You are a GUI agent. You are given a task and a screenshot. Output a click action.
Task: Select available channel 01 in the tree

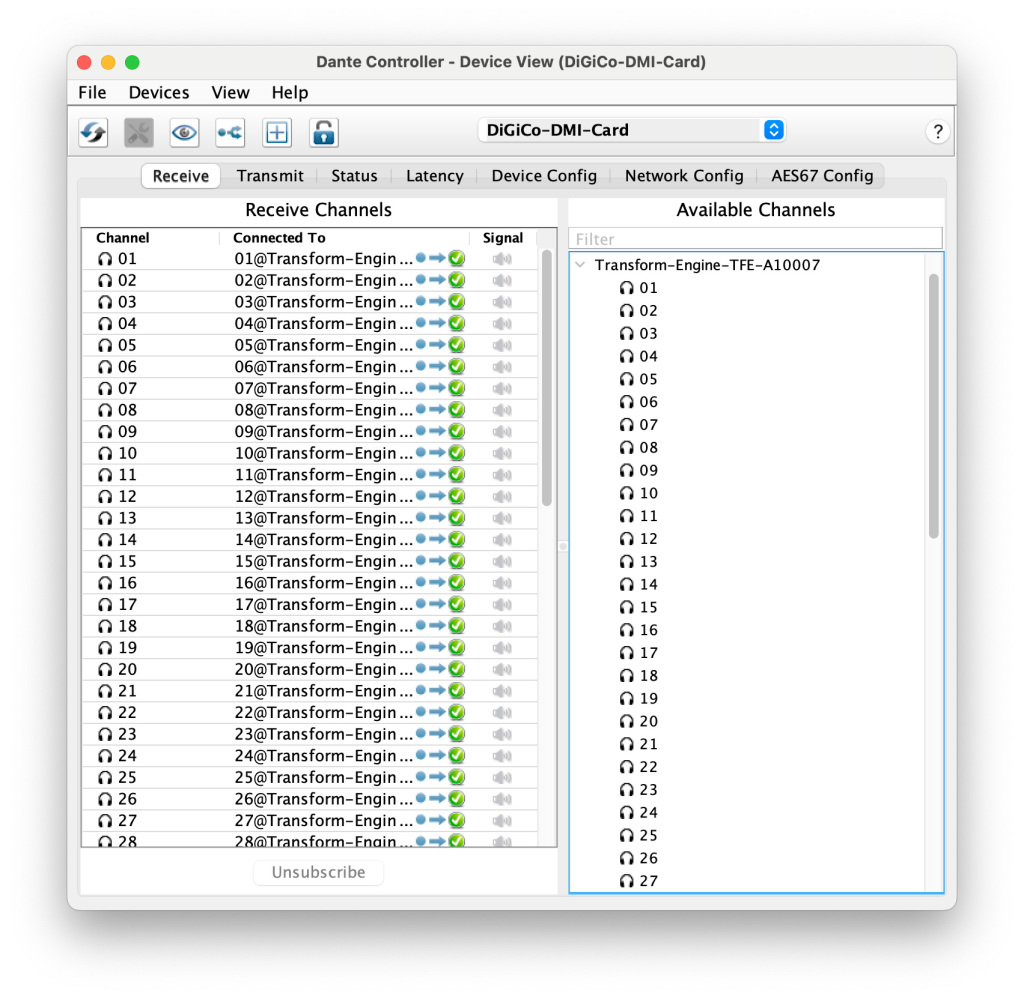648,288
